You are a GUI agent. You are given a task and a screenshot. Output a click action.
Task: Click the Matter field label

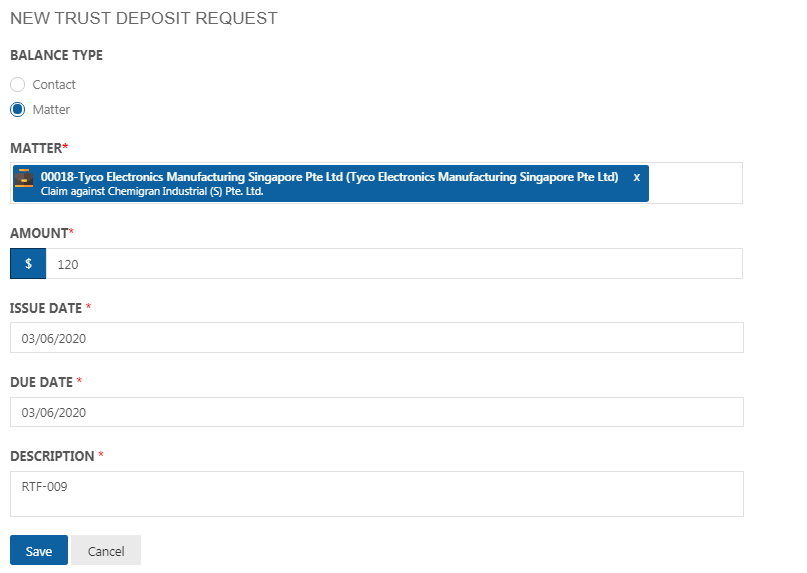(39, 148)
